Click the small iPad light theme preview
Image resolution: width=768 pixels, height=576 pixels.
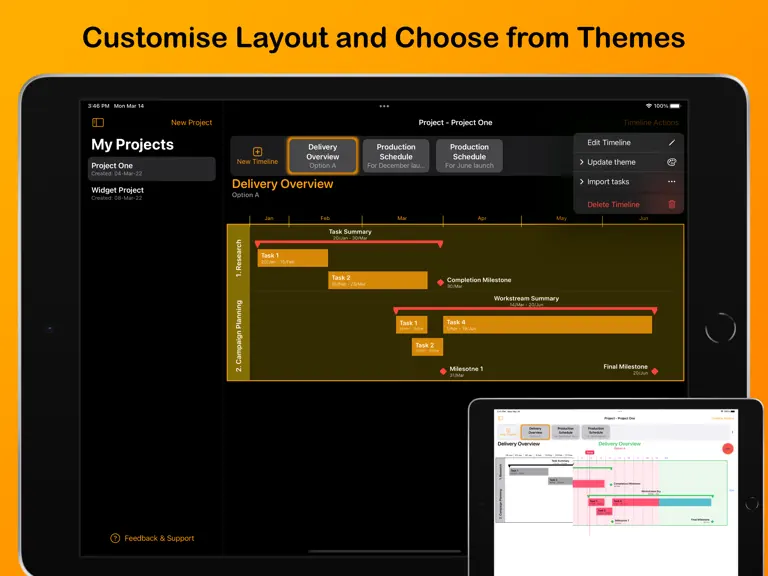[616, 490]
